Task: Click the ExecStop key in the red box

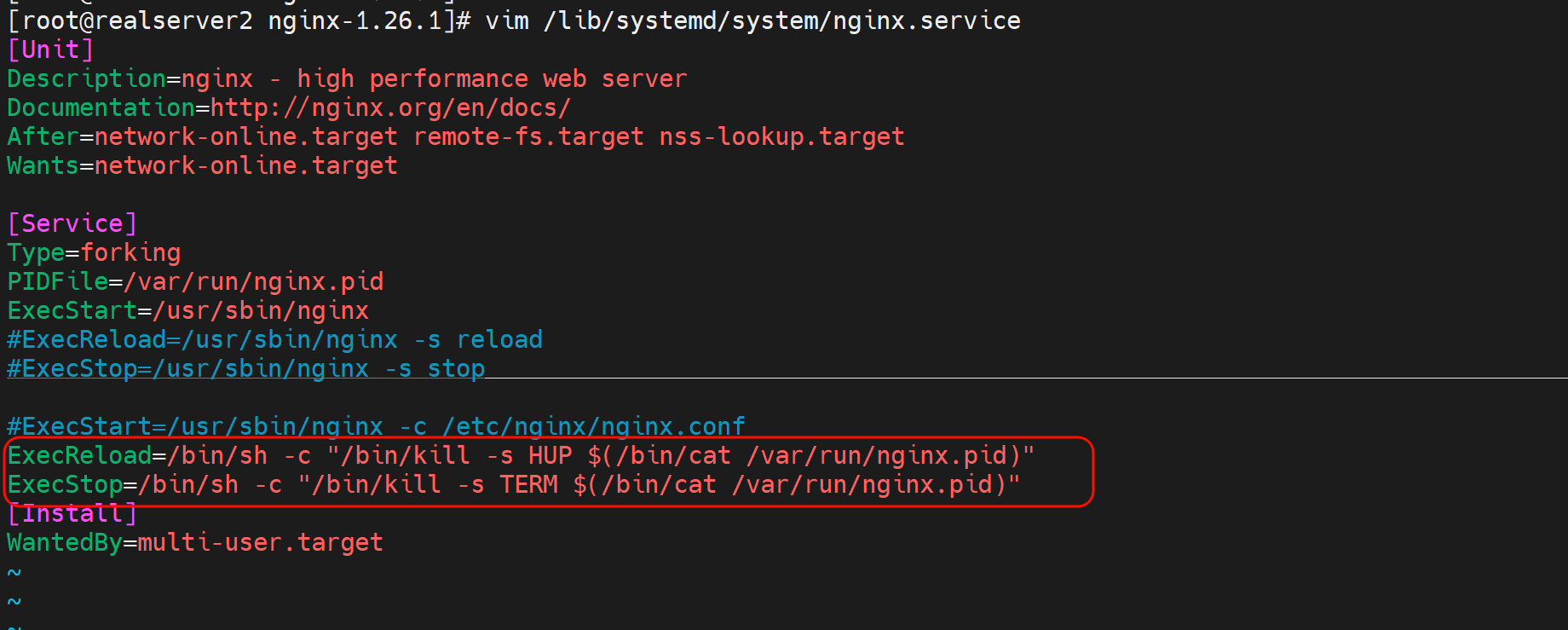Action: click(x=65, y=484)
